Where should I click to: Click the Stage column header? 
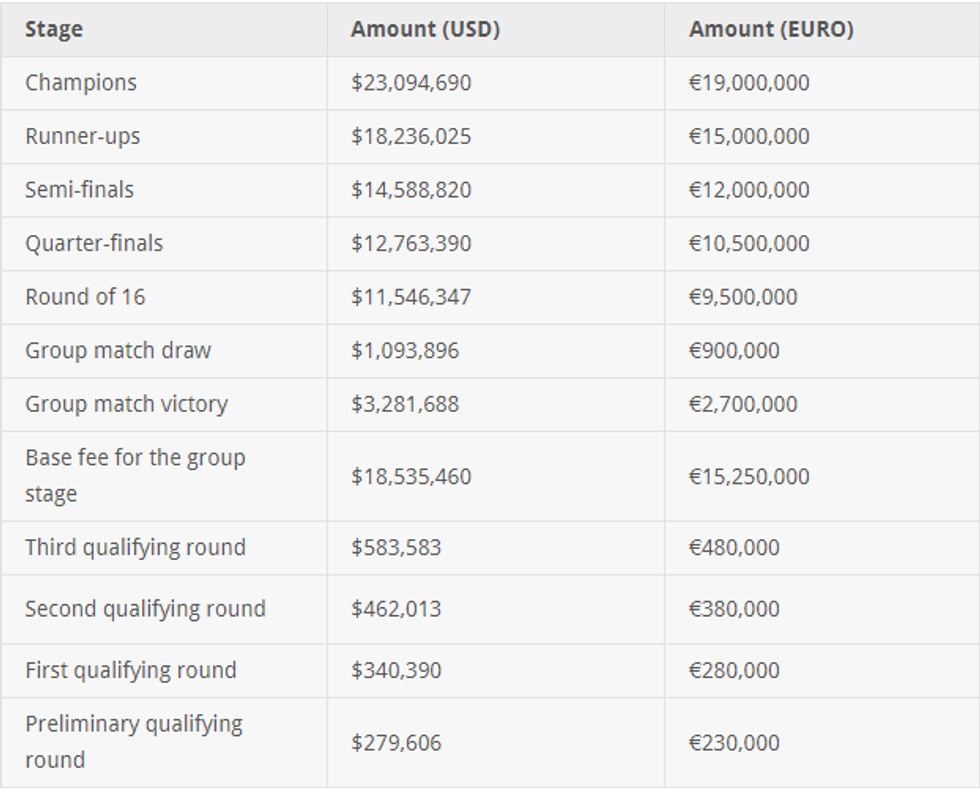(x=54, y=30)
